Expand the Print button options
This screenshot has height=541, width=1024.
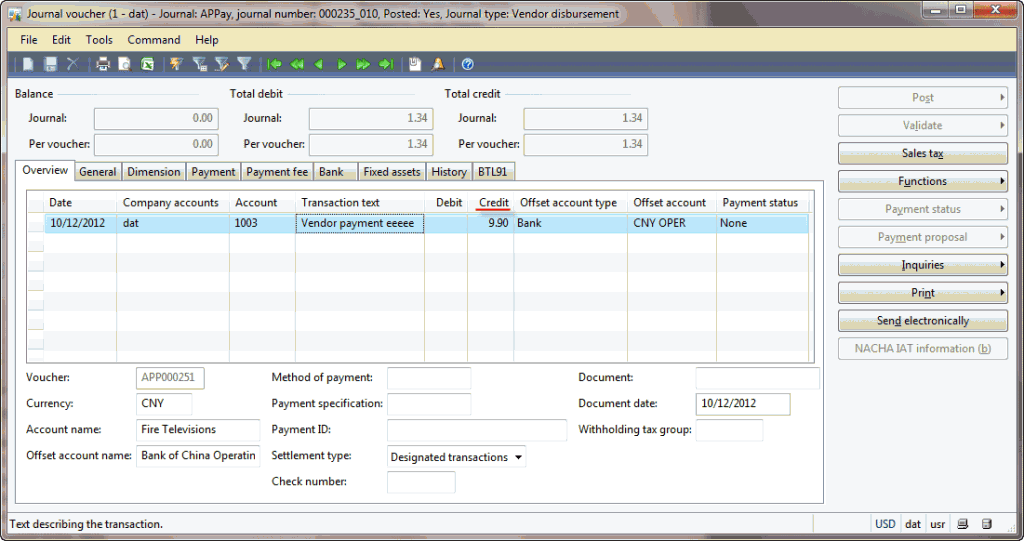coord(922,293)
